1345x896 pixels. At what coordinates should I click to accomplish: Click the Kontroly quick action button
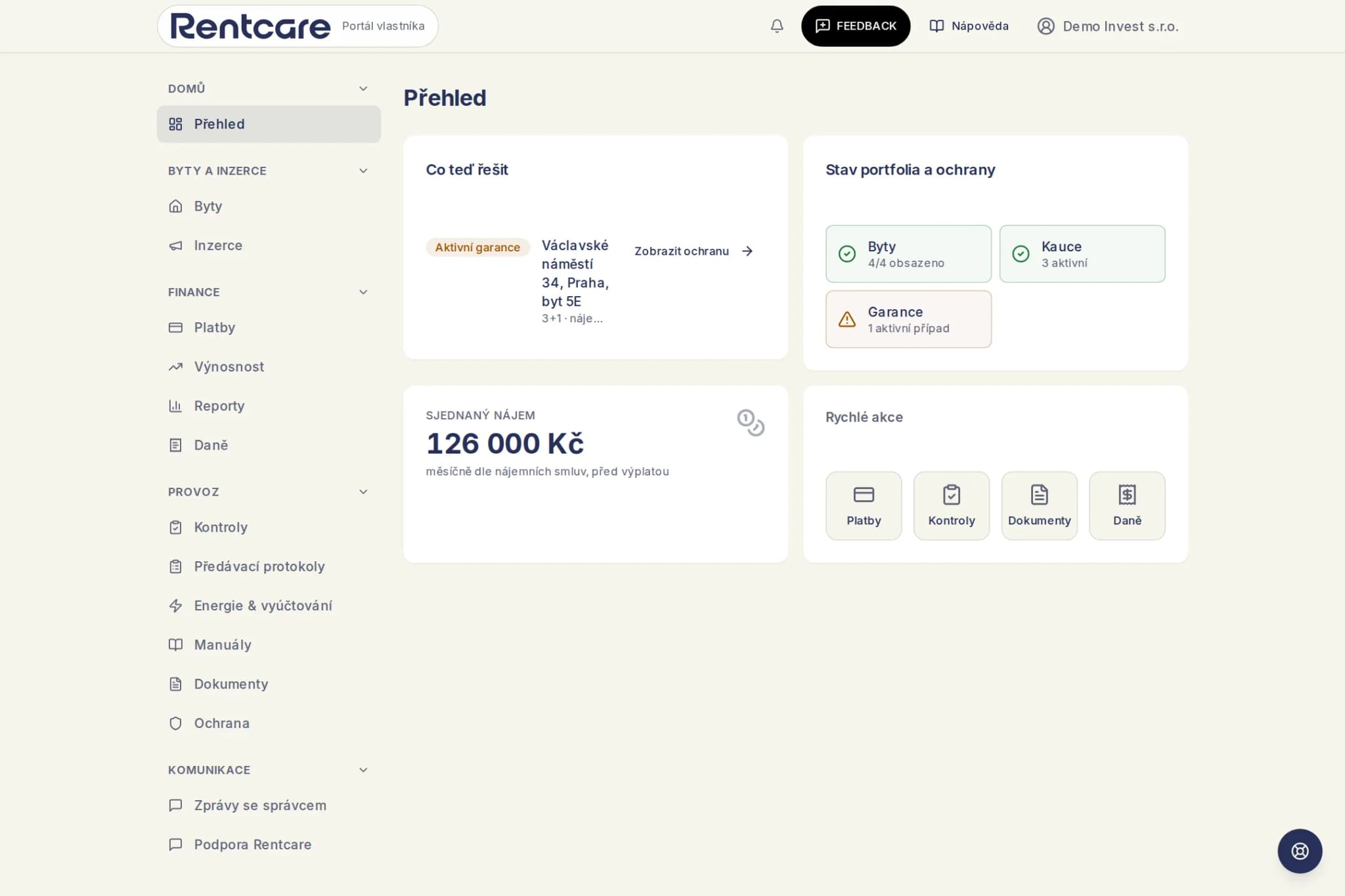tap(951, 505)
